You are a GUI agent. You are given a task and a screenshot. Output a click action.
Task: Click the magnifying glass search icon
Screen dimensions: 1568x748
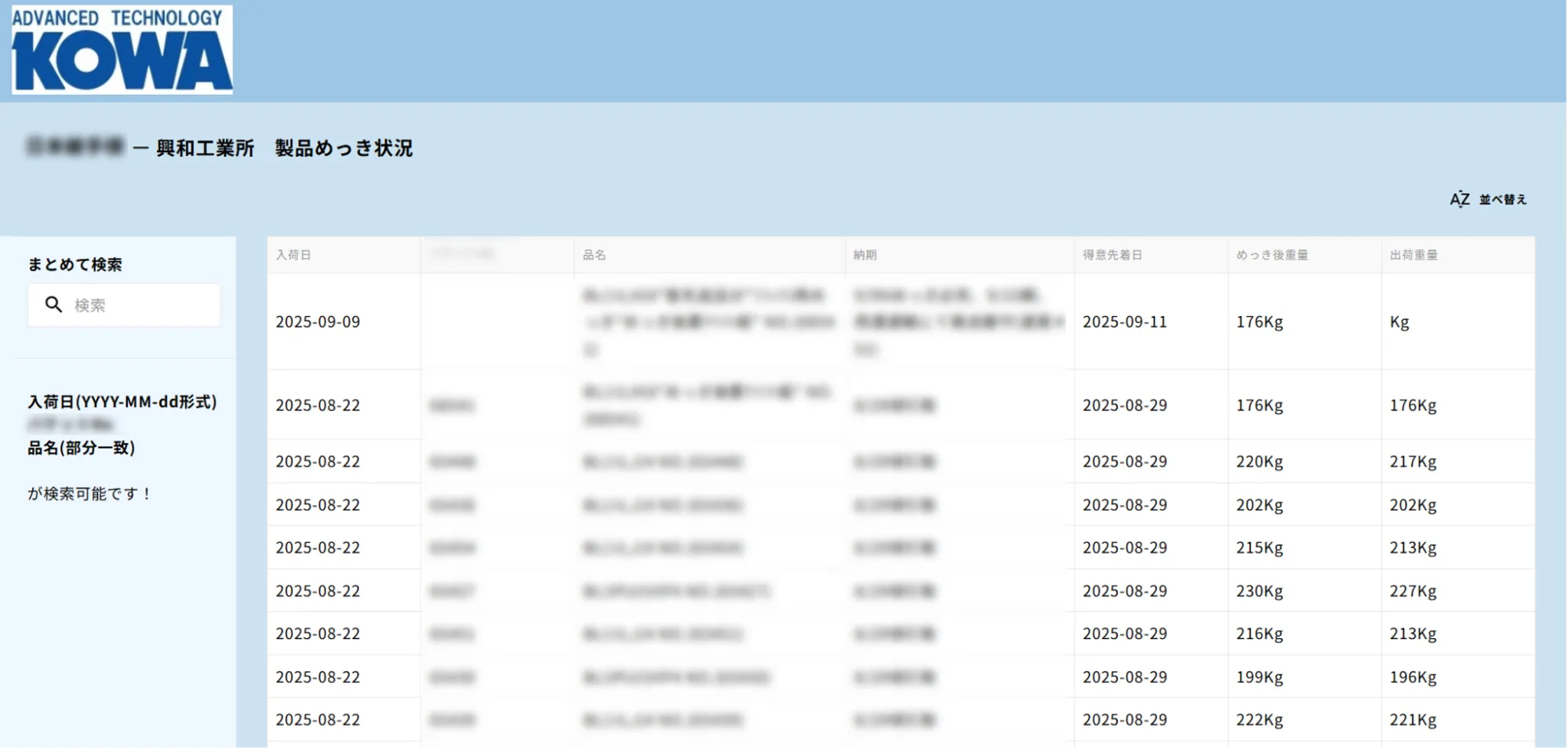tap(53, 304)
